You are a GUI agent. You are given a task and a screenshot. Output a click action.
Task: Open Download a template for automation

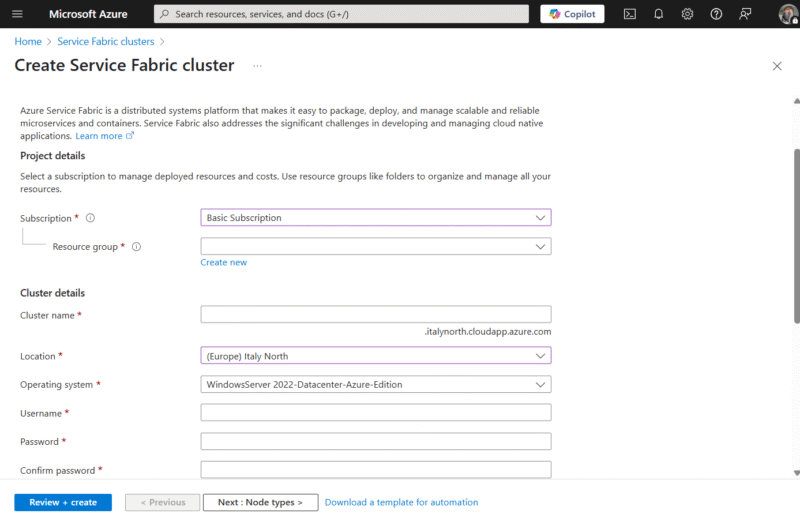click(x=402, y=502)
